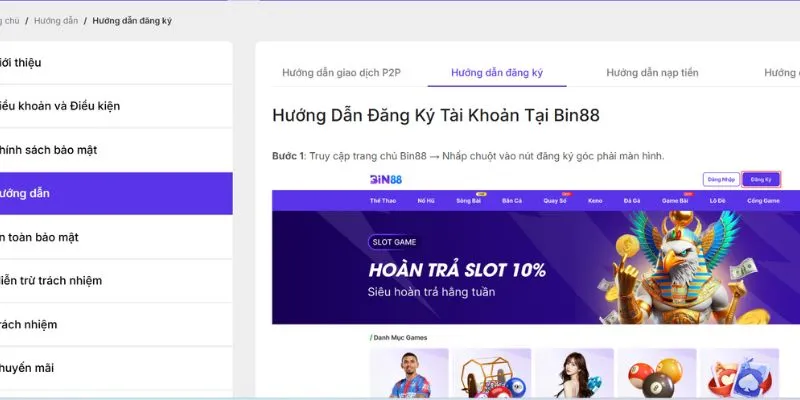Open the playing cards game category card

pyautogui.click(x=740, y=373)
